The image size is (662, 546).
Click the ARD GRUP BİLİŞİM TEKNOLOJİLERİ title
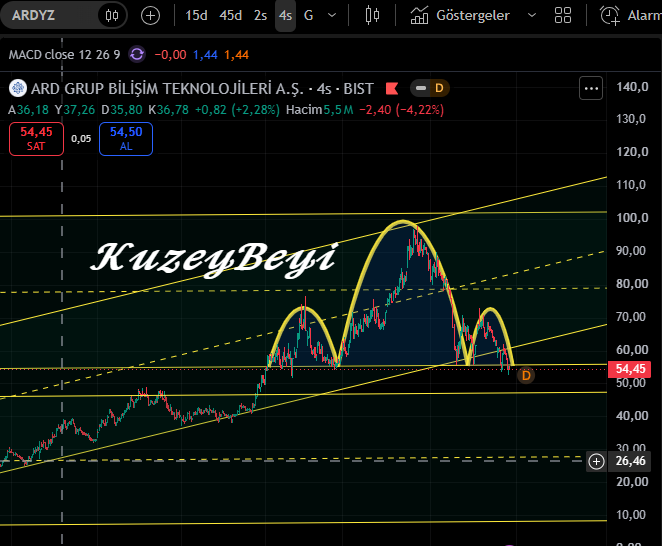(167, 89)
